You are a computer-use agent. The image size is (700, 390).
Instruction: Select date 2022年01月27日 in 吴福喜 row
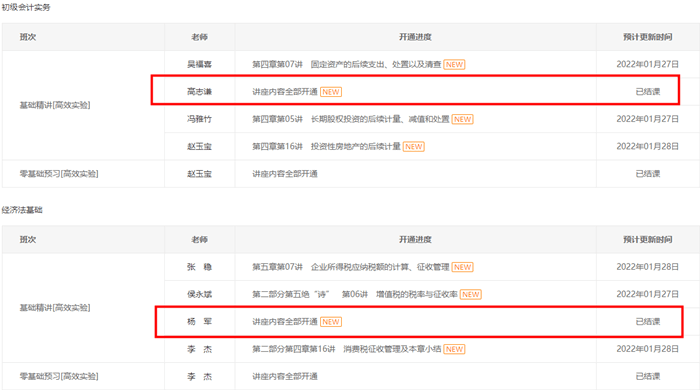(648, 64)
